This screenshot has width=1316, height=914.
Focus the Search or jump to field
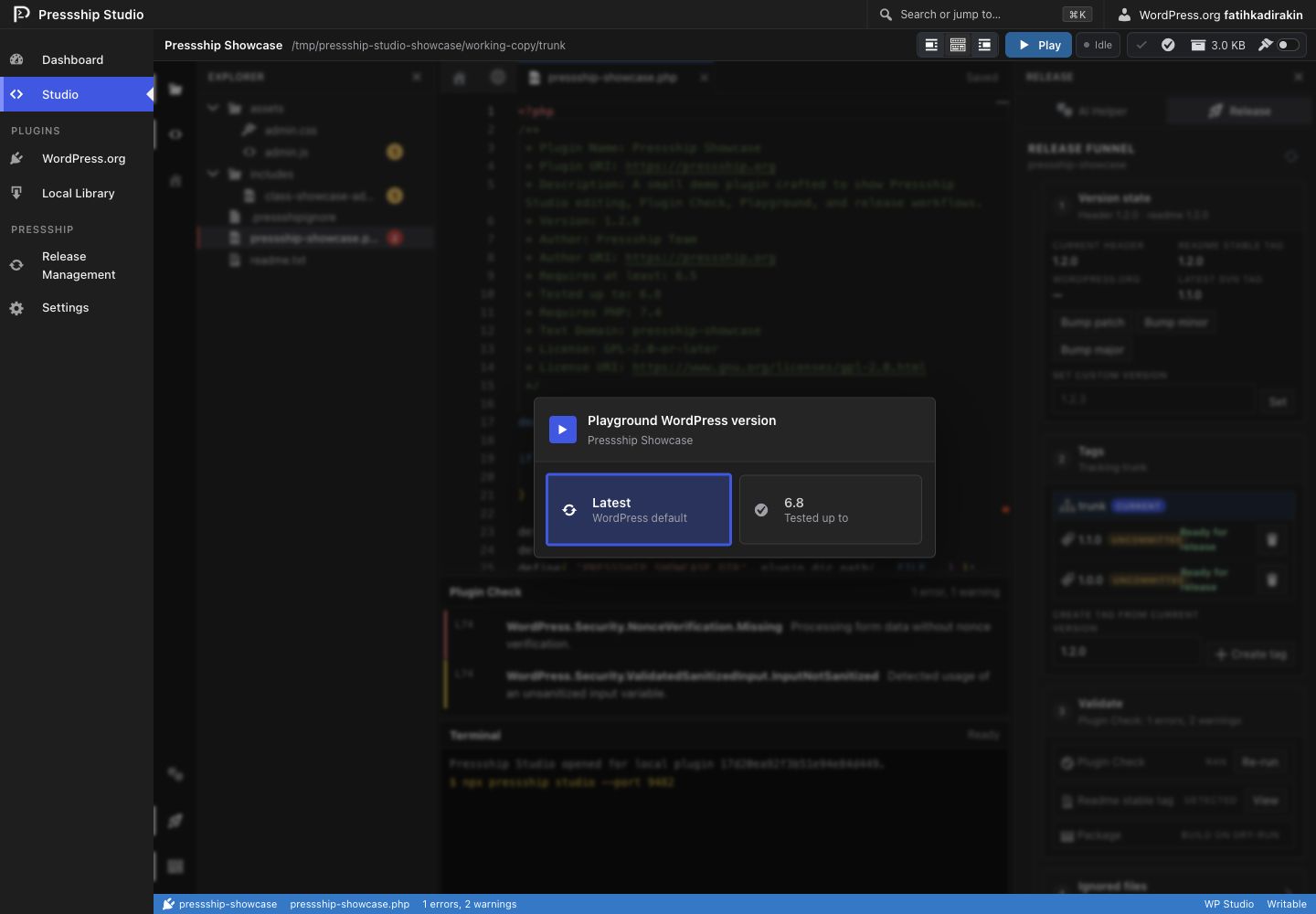[x=984, y=15]
